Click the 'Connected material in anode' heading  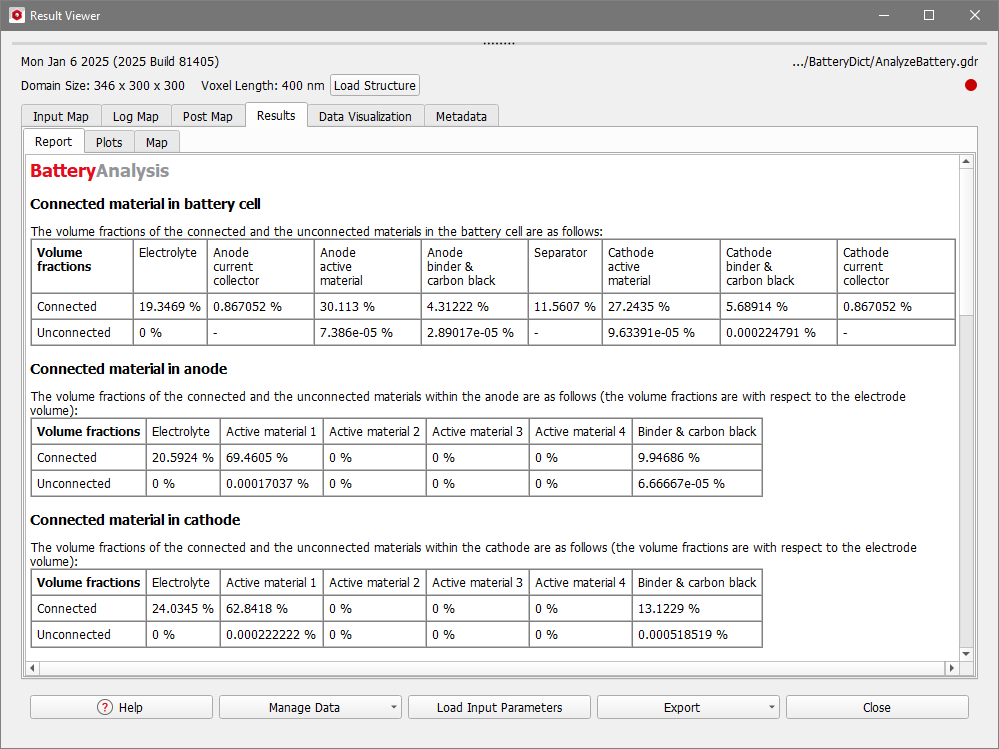pos(129,369)
